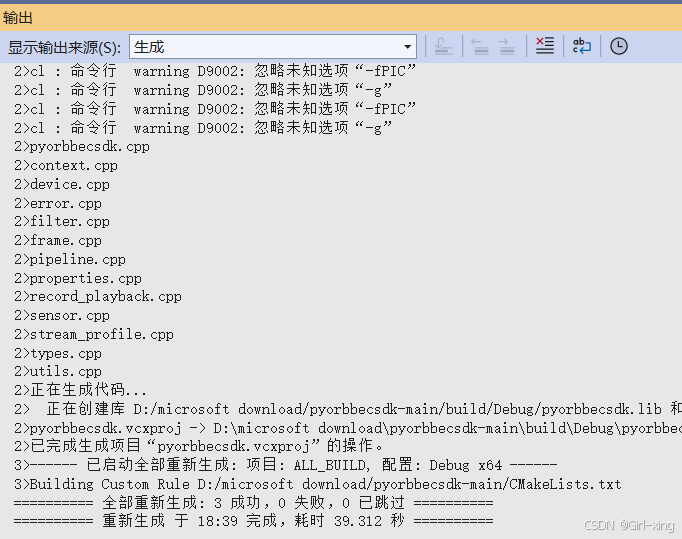Click the line 2>types.cpp
The image size is (682, 539).
[58, 354]
